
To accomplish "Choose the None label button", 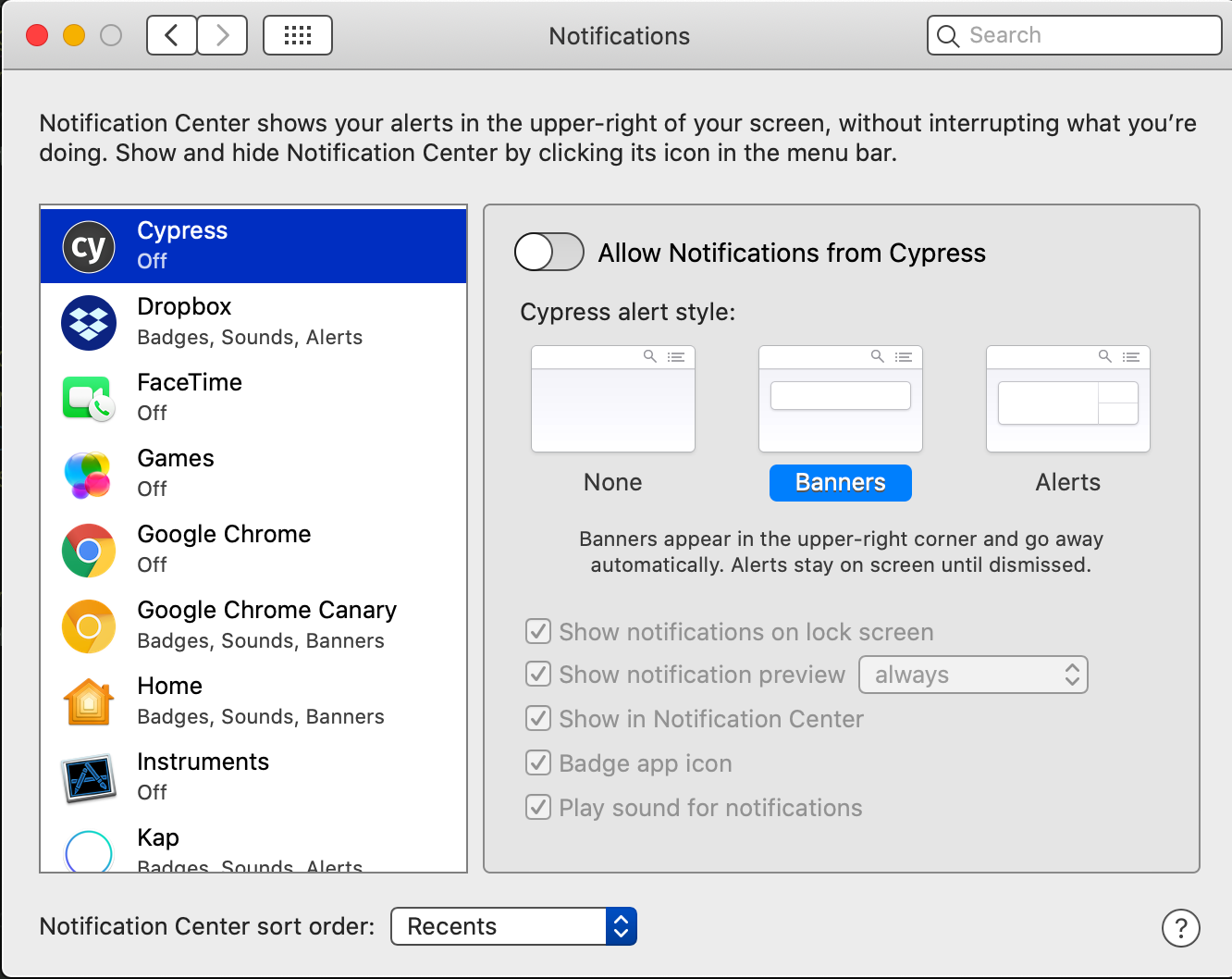I will coord(613,482).
